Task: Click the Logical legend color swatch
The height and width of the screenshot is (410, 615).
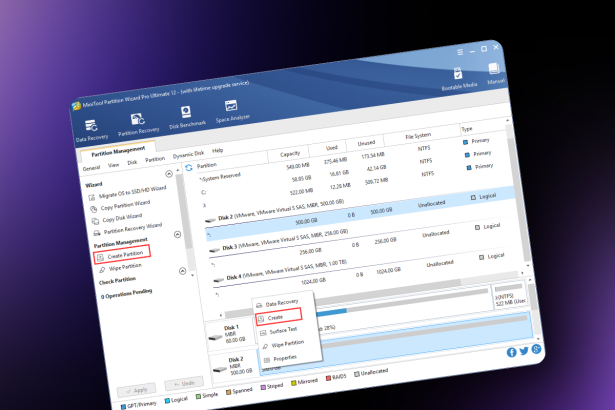Action: (x=167, y=401)
